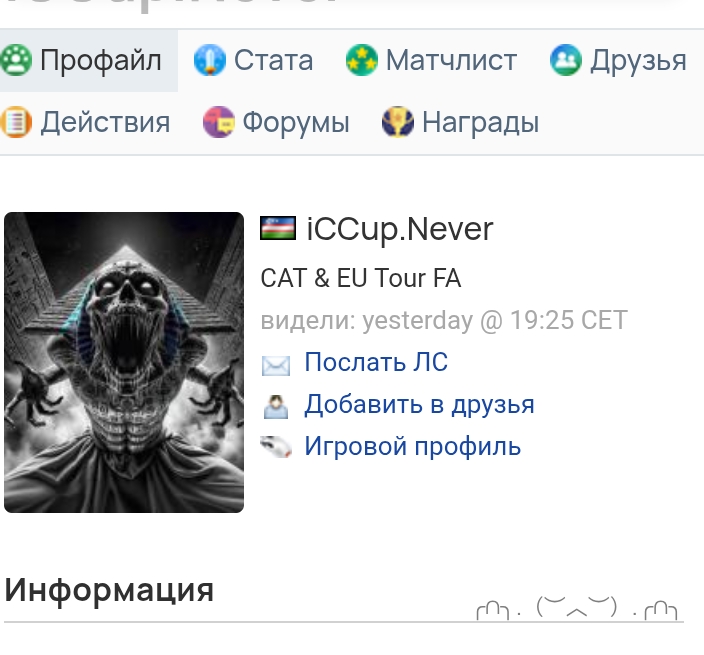Click the blue Стата sword icon
Image resolution: width=704 pixels, height=655 pixels.
tap(210, 60)
